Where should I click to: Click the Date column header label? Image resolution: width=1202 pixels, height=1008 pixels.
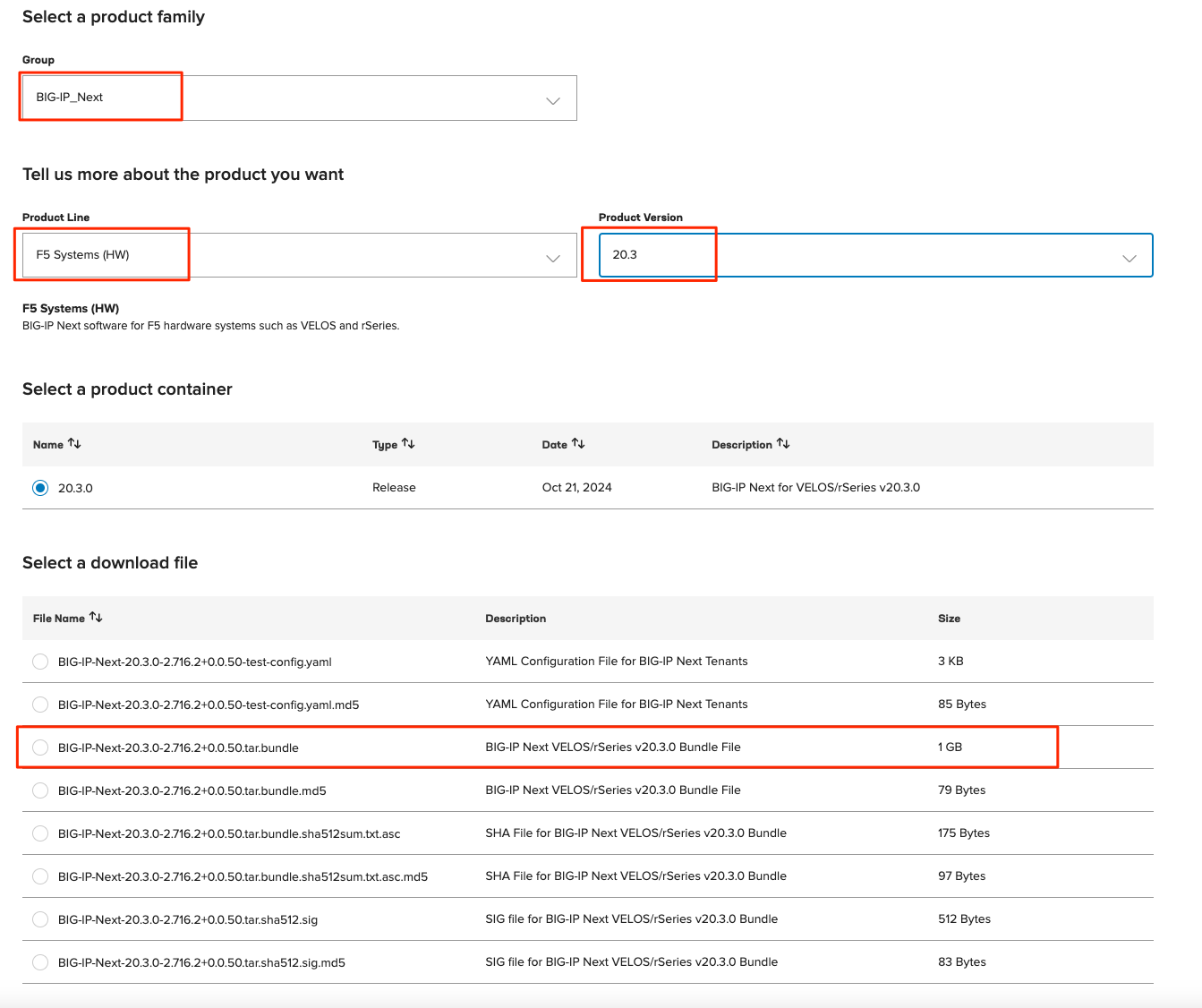pos(555,445)
